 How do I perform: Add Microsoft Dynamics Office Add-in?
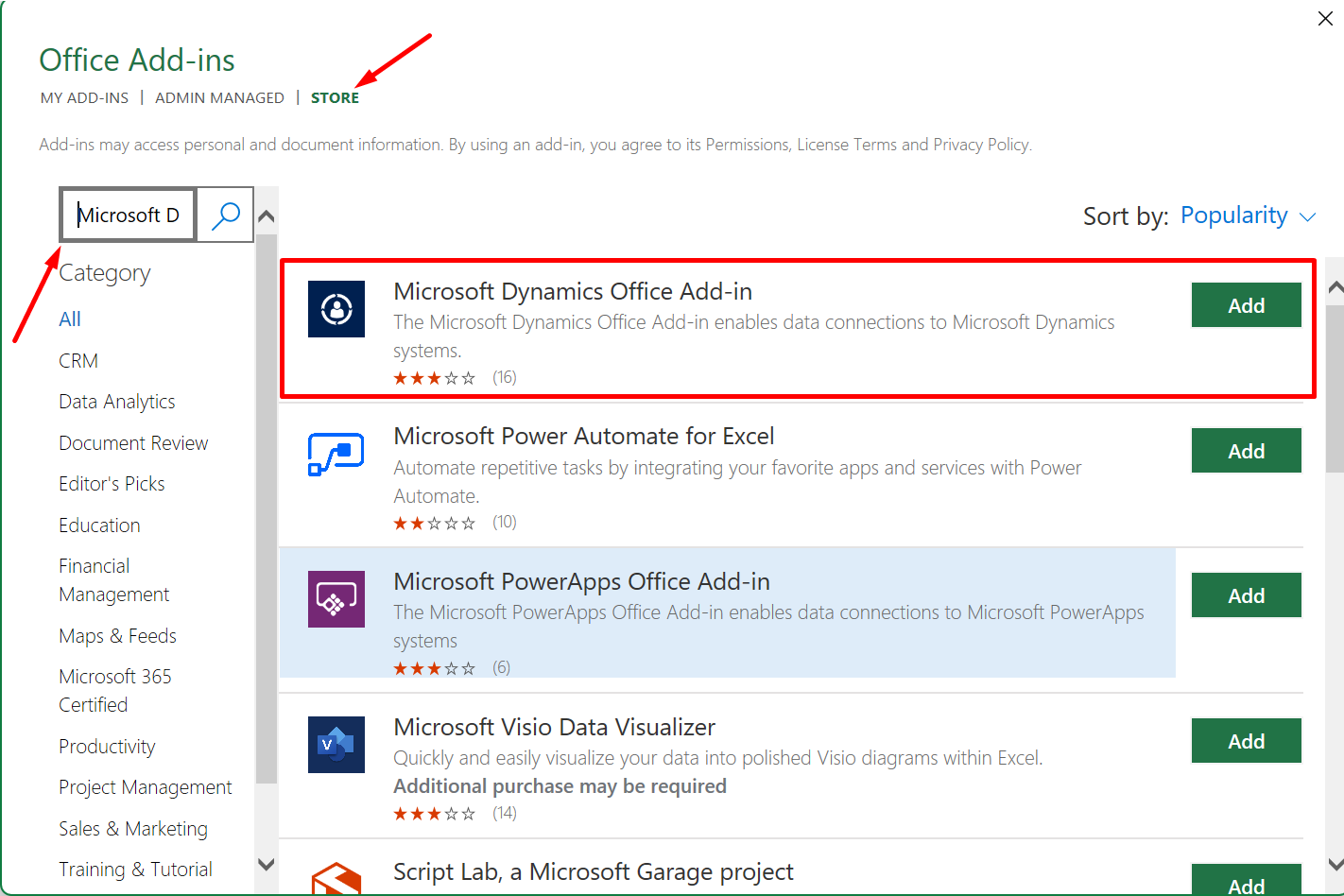tap(1246, 305)
